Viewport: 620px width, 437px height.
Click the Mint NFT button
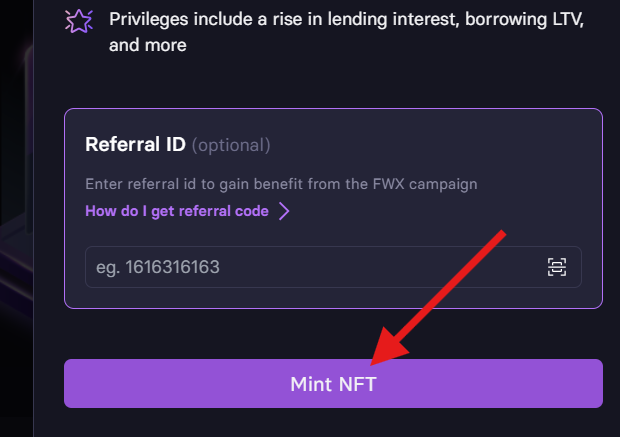pos(333,384)
